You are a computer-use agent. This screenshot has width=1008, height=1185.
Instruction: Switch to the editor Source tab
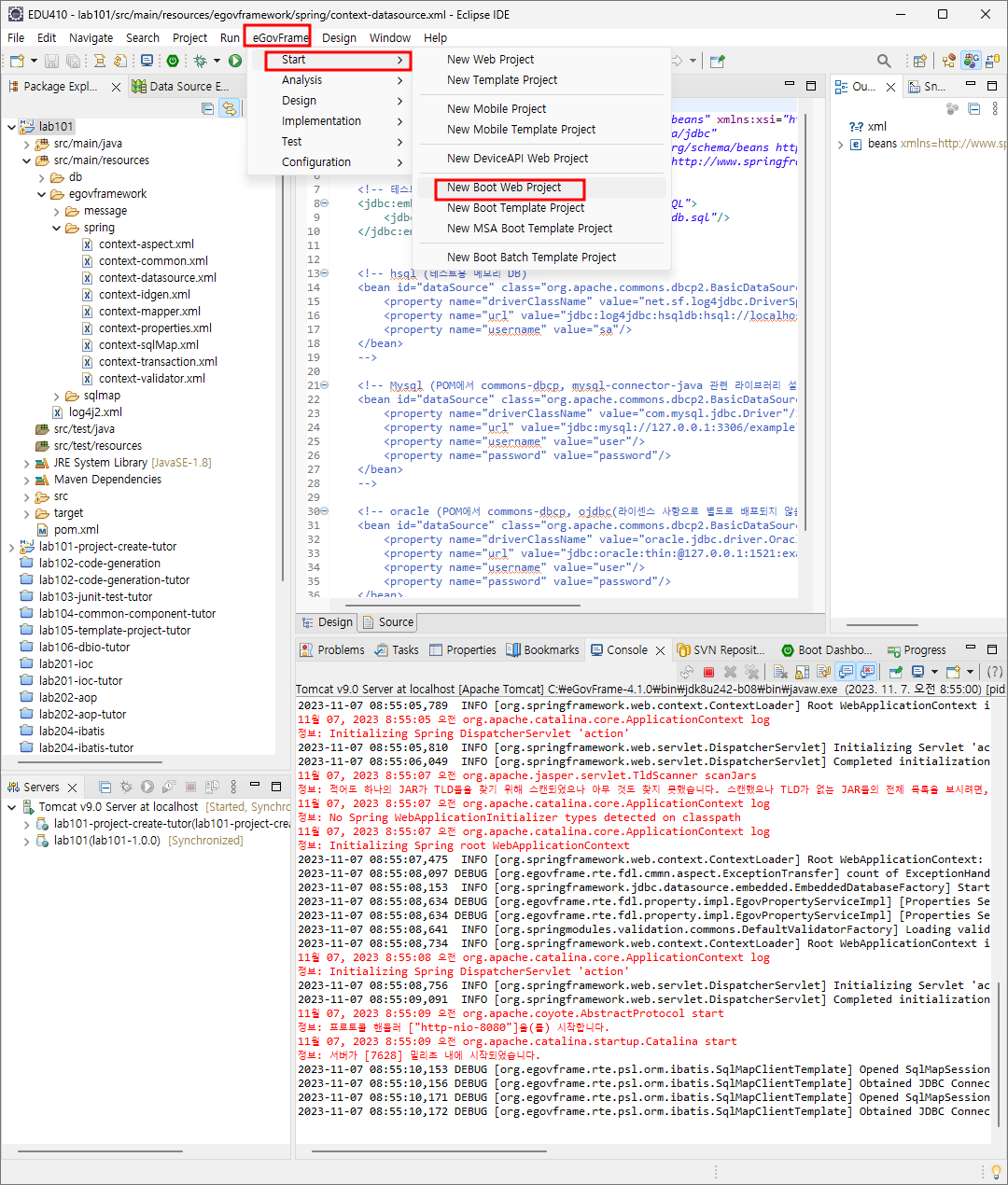(x=387, y=622)
